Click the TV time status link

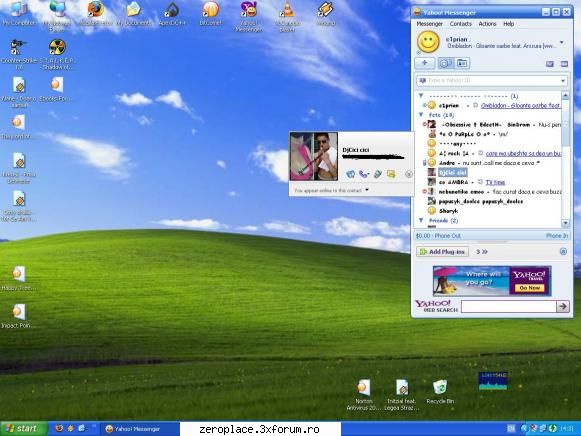click(x=495, y=182)
